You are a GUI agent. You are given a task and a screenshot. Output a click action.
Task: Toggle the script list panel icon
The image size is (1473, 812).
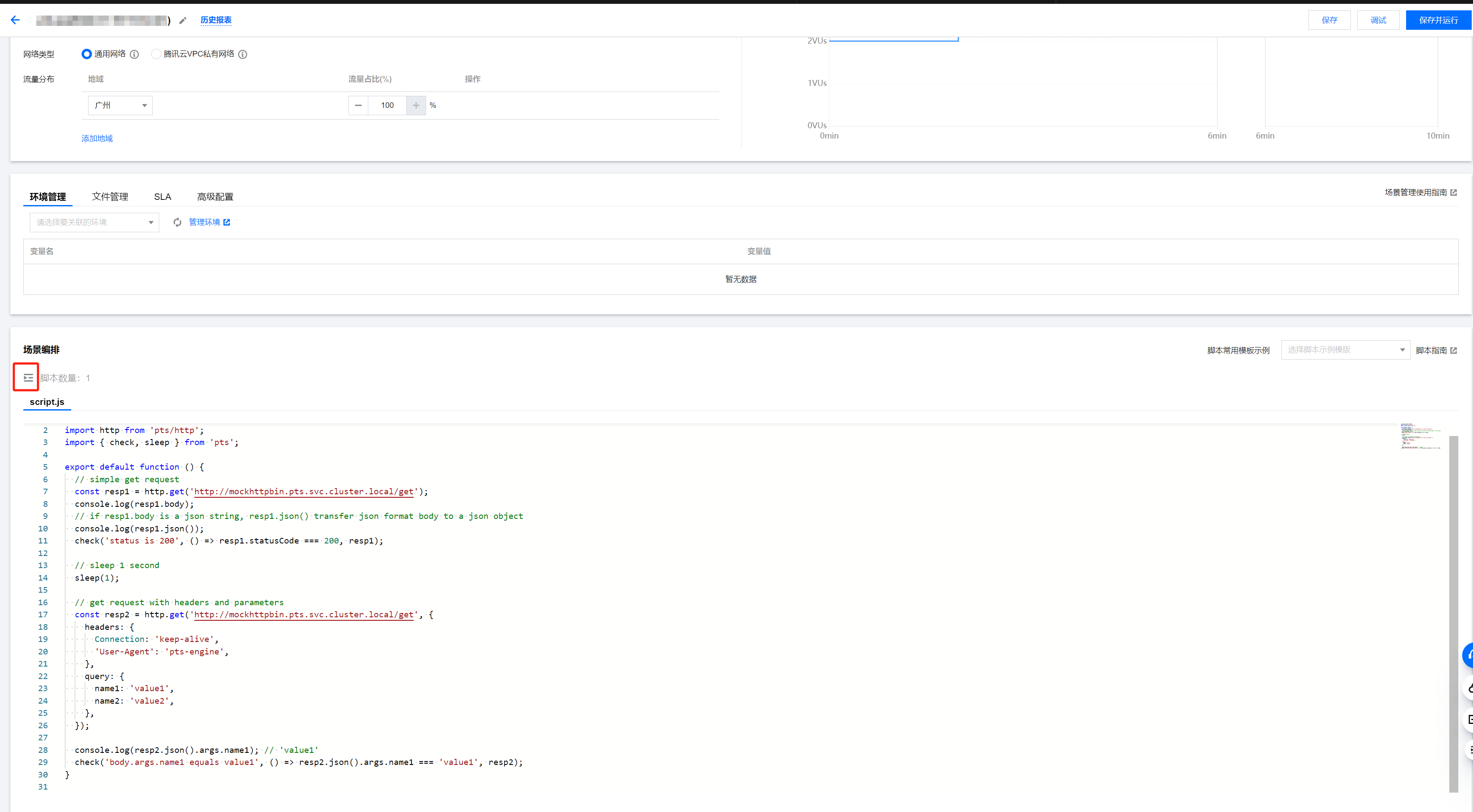tap(28, 377)
